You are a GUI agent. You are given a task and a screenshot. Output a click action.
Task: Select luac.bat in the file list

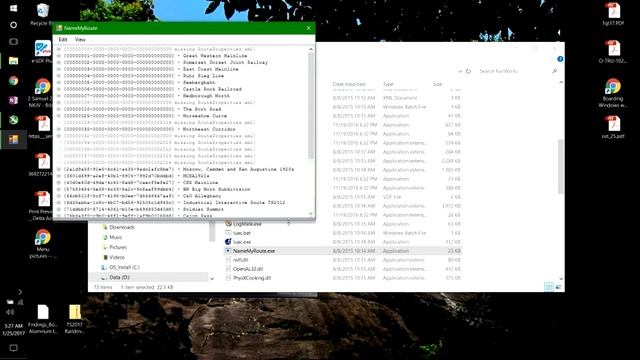(242, 233)
